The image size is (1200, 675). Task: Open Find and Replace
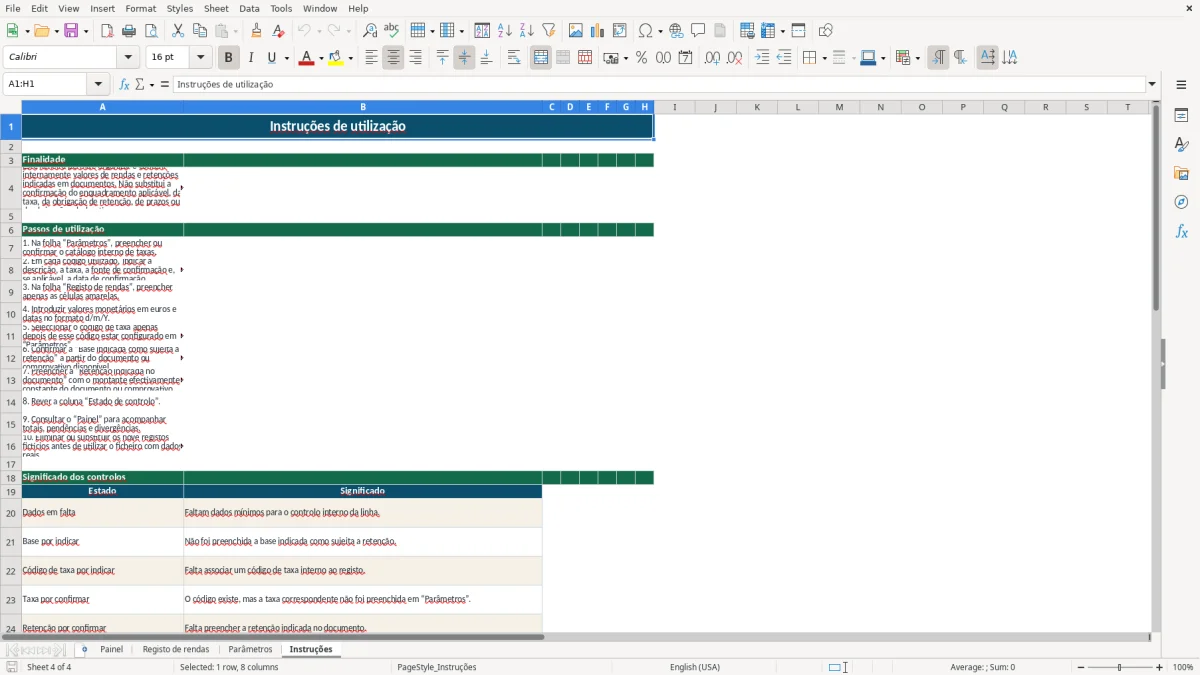point(370,31)
